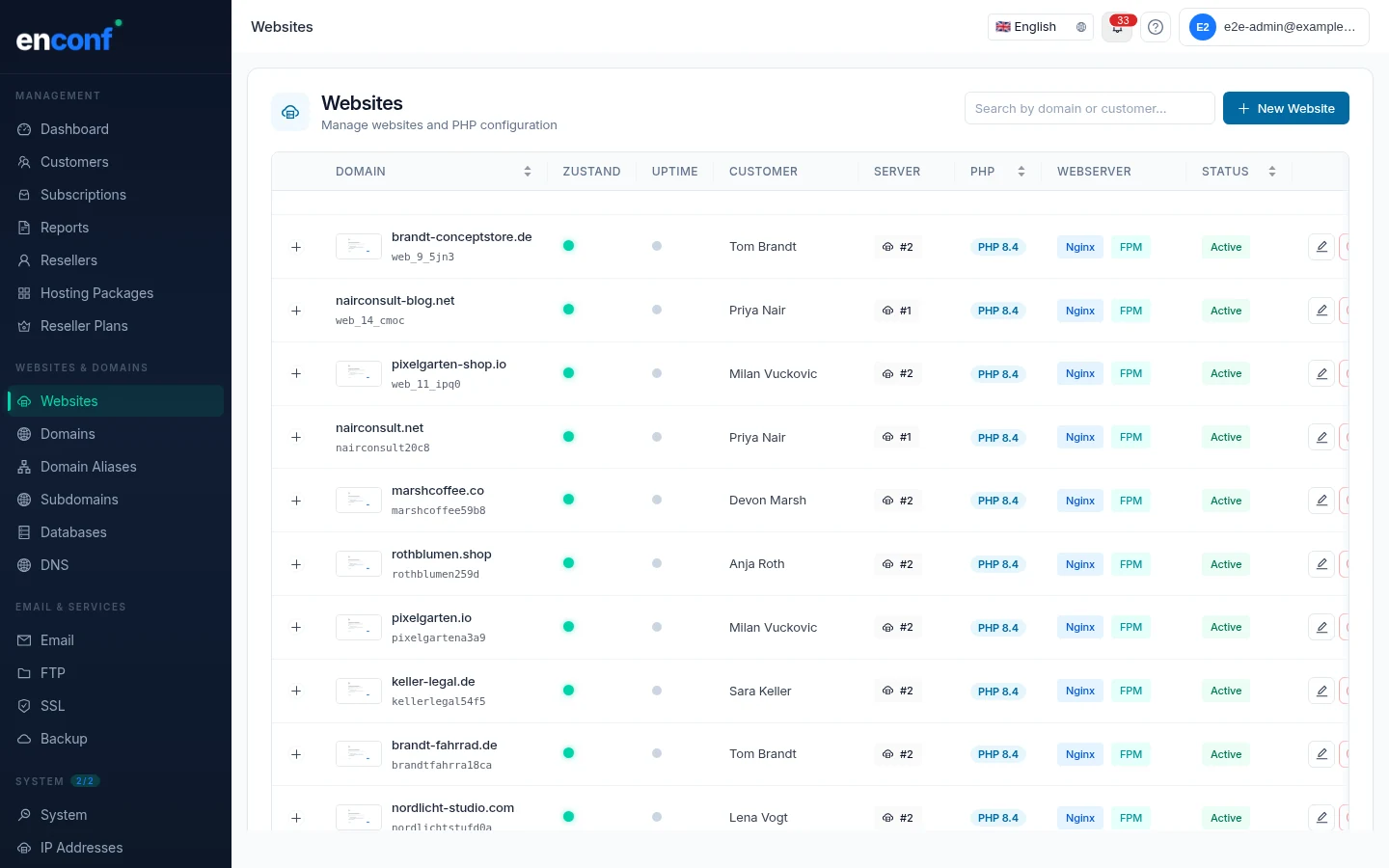Expand the marshcoffee.co row
Image resolution: width=1389 pixels, height=868 pixels.
click(296, 501)
